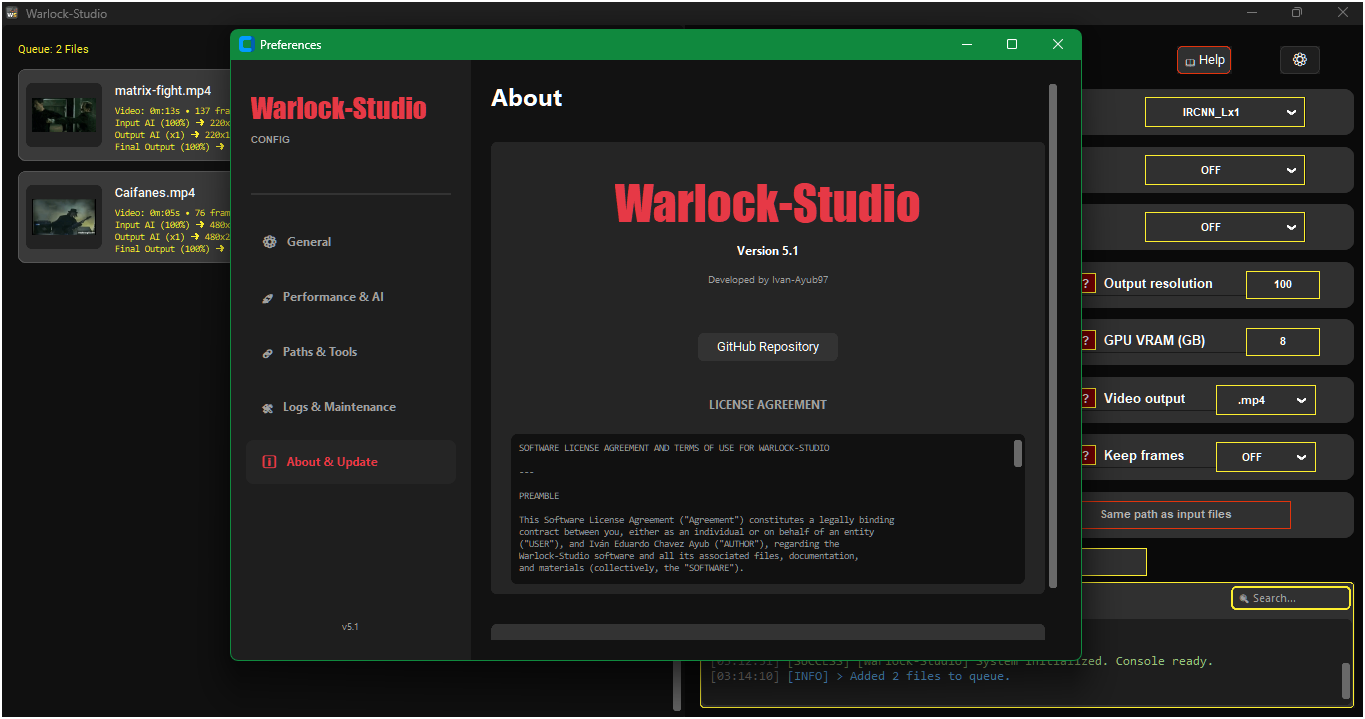Open the Logs & Maintenance section
1365x719 pixels.
[x=339, y=407]
